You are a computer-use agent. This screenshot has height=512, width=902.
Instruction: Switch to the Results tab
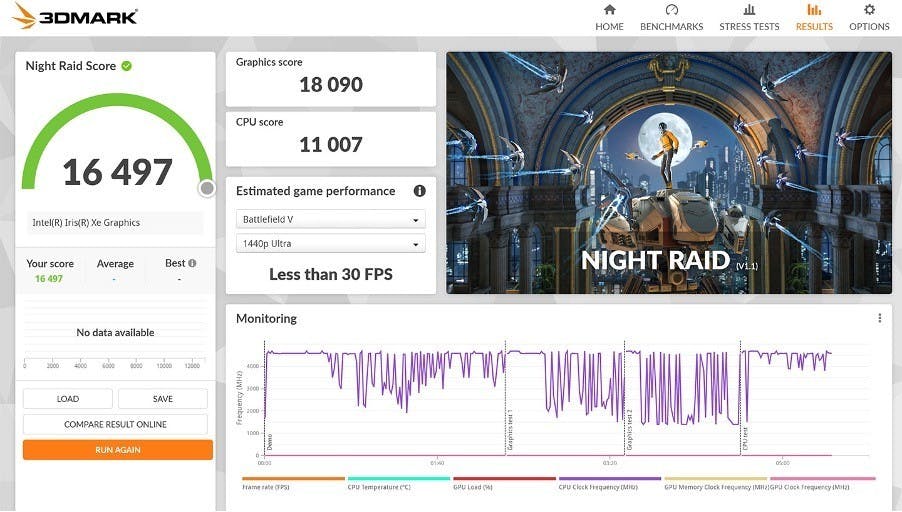coord(814,17)
